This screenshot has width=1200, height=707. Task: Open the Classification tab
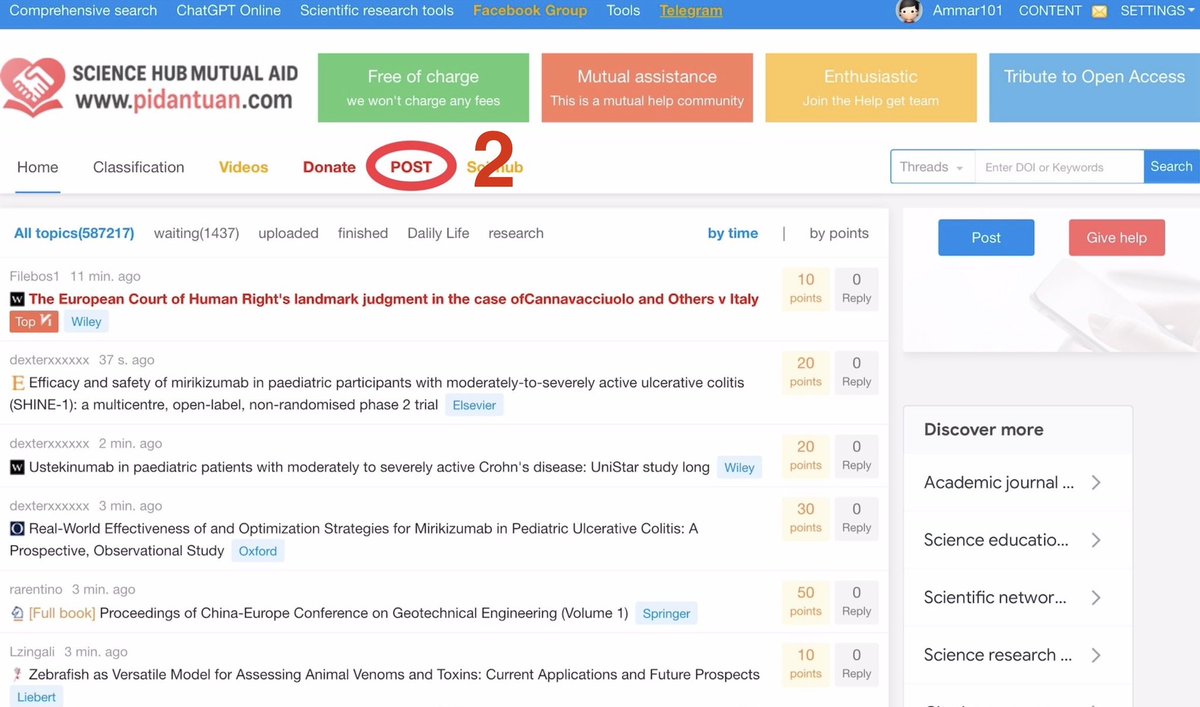coord(139,167)
